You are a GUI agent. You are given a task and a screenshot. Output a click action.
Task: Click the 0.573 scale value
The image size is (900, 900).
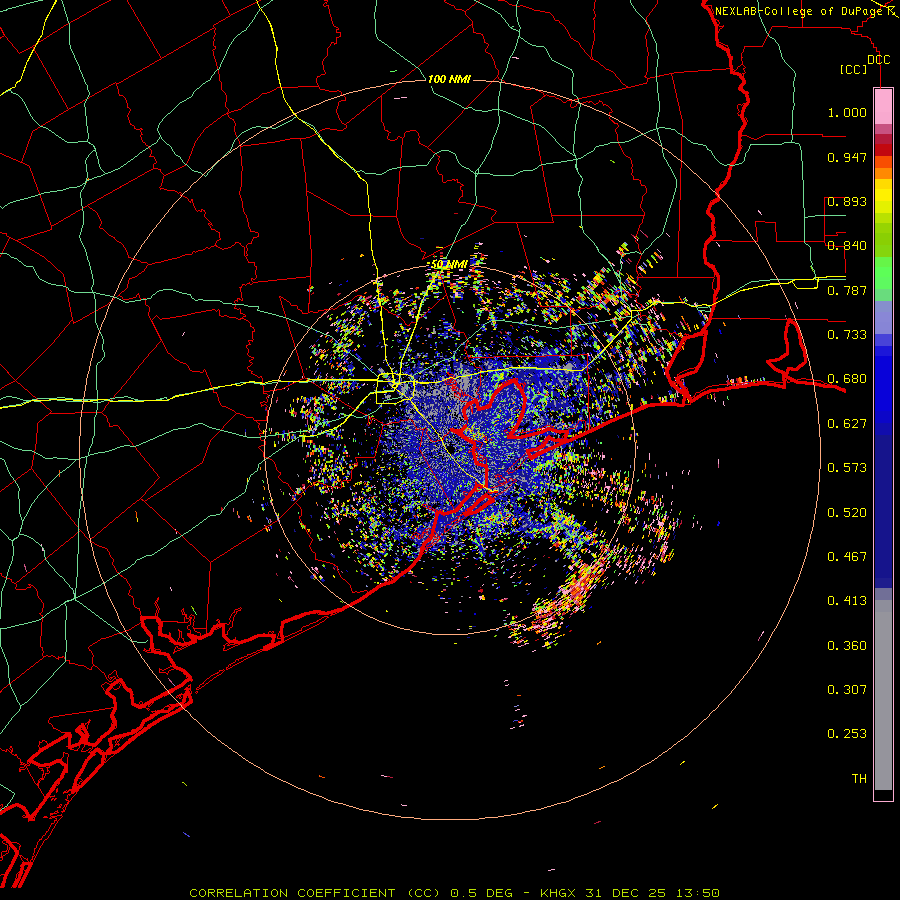[x=847, y=468]
